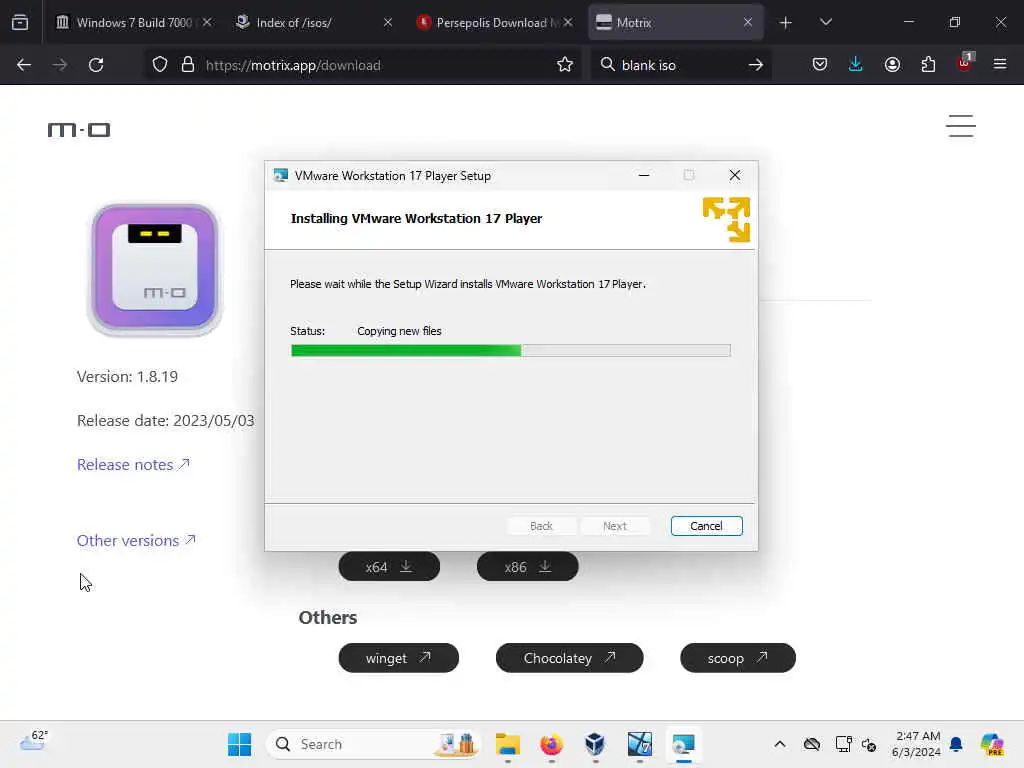Open the Firefox downloads panel

[x=856, y=65]
